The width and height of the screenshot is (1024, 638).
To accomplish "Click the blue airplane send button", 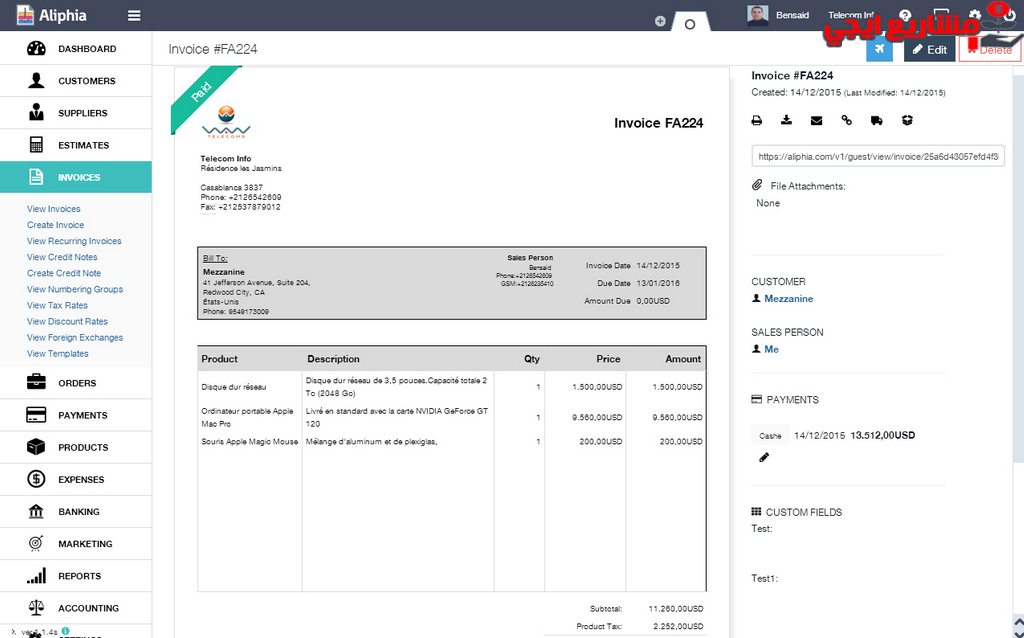I will (x=879, y=49).
